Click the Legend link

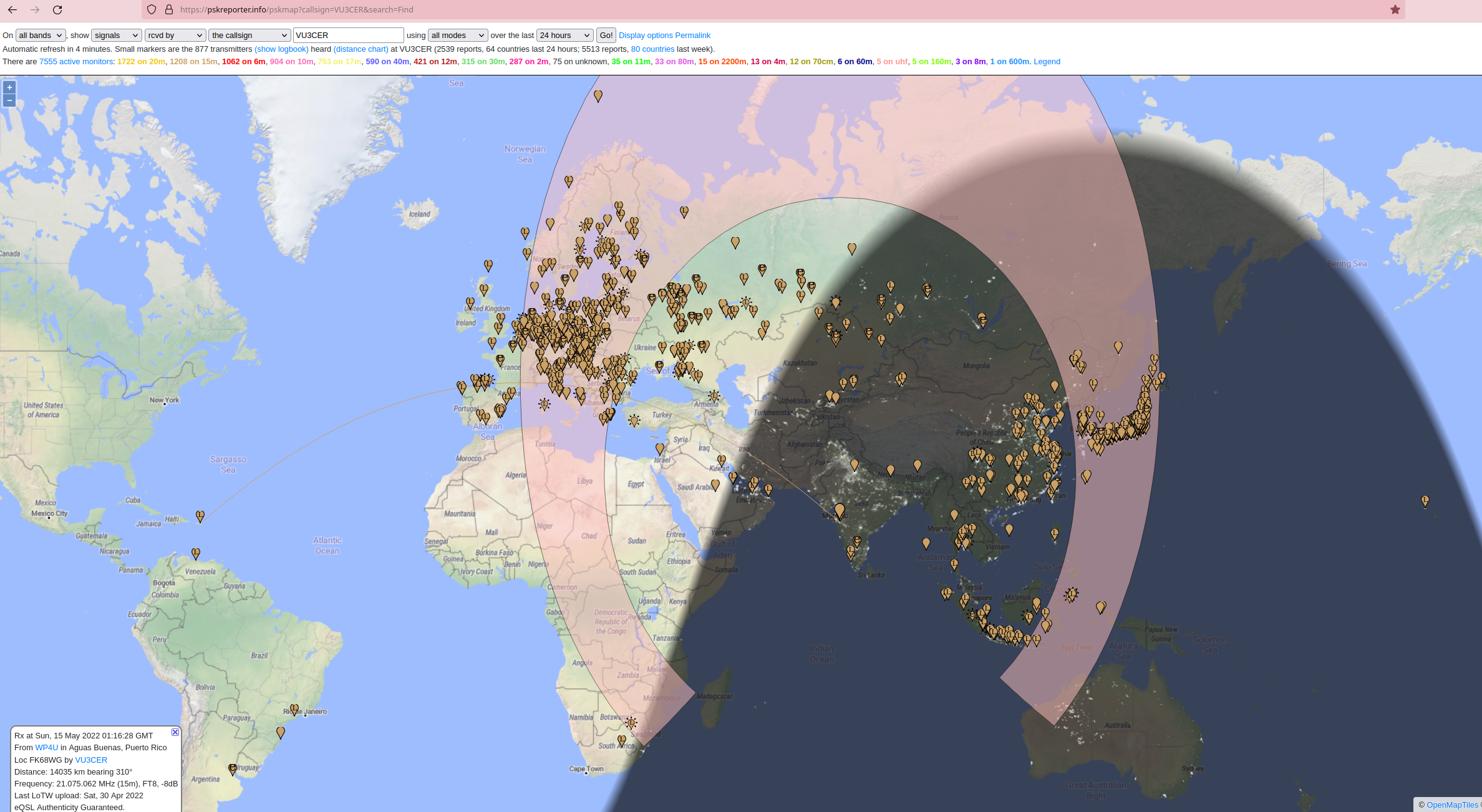point(1047,62)
